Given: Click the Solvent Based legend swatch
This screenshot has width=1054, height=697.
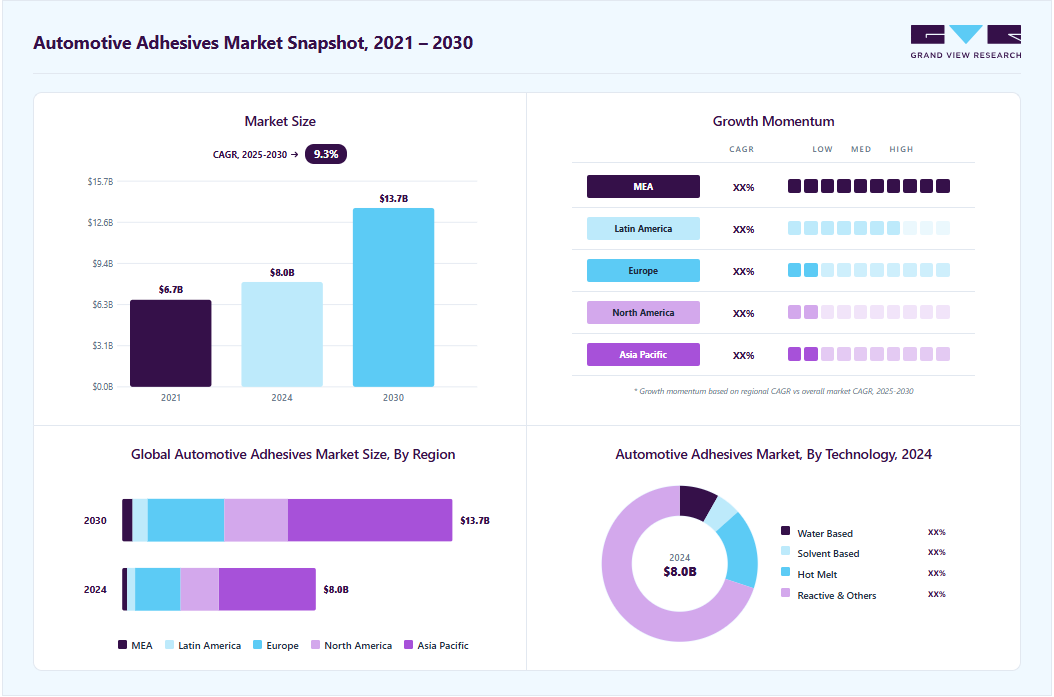Looking at the screenshot, I should pyautogui.click(x=785, y=551).
